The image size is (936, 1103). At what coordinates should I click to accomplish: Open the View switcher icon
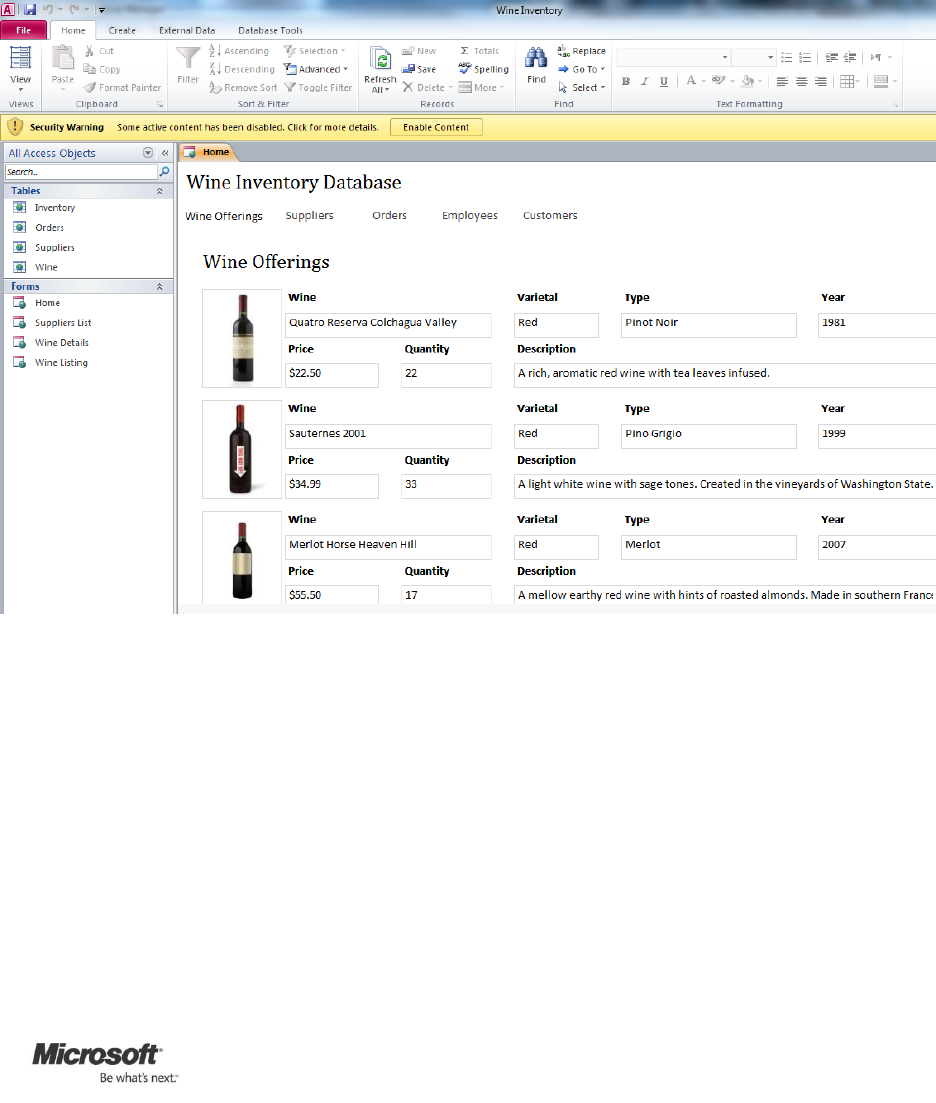(x=20, y=60)
